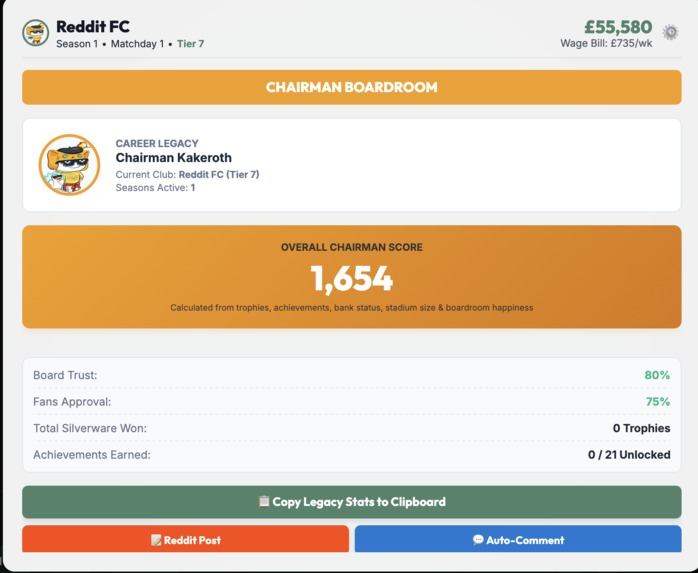
Task: Click the 0 / 21 Unlocked value
Action: [629, 455]
